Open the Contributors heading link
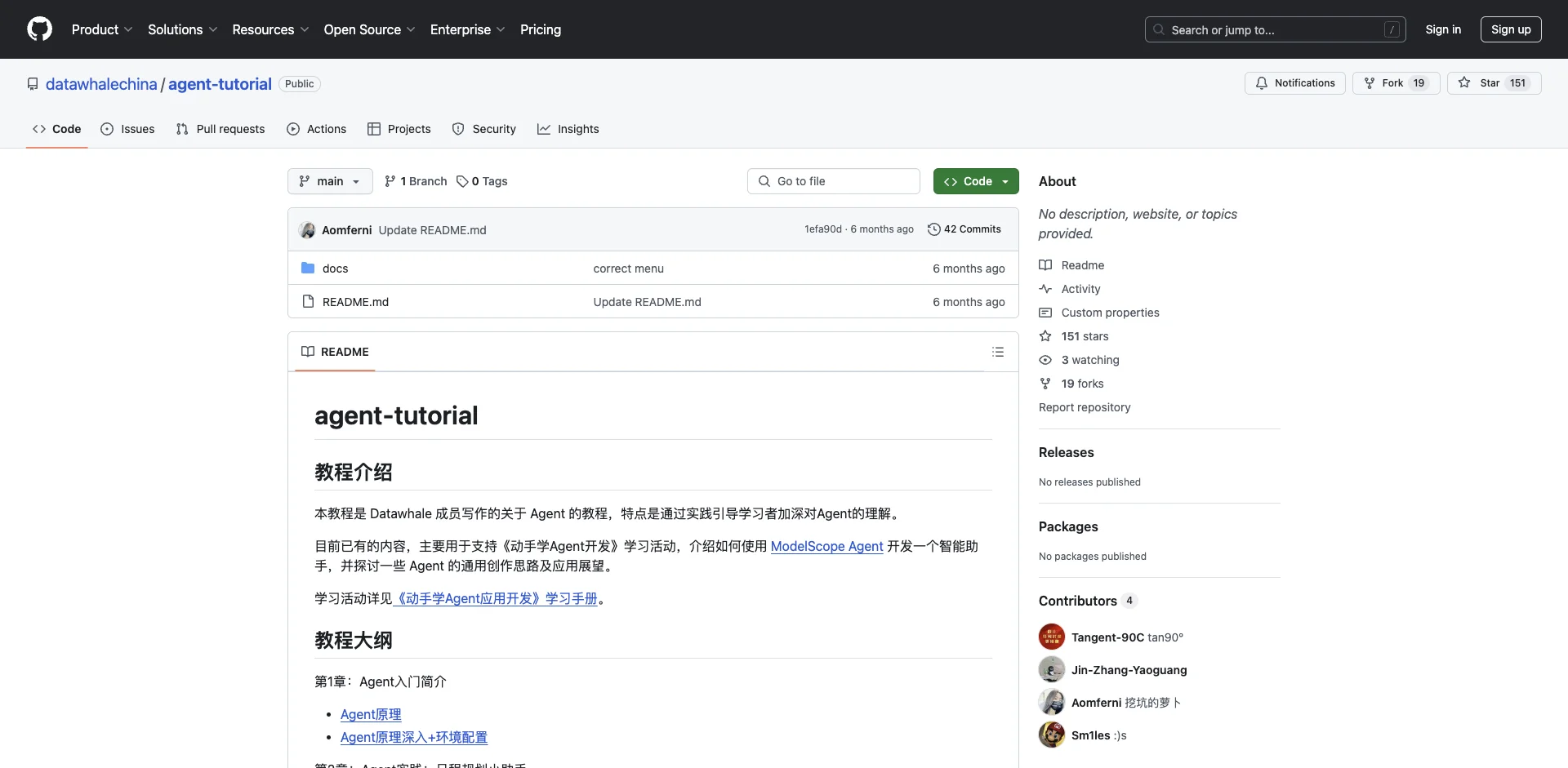 (x=1088, y=601)
